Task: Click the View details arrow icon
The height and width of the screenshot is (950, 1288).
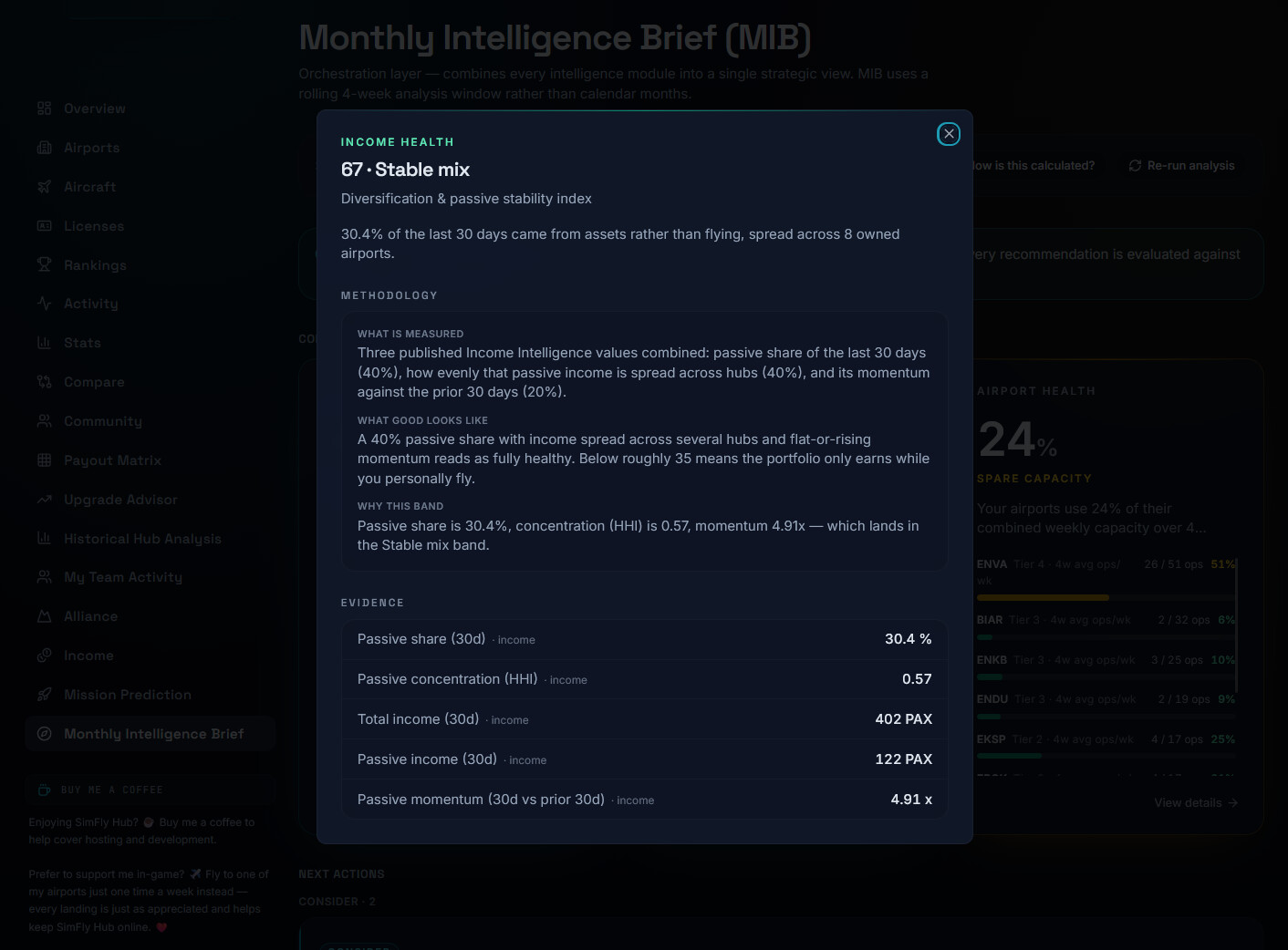Action: coord(1232,803)
